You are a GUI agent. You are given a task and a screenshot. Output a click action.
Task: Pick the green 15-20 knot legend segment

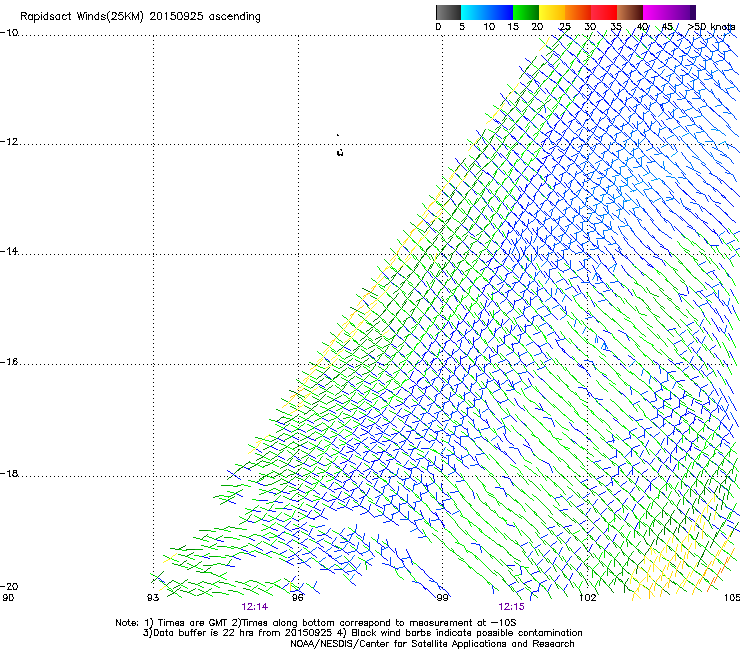point(526,12)
